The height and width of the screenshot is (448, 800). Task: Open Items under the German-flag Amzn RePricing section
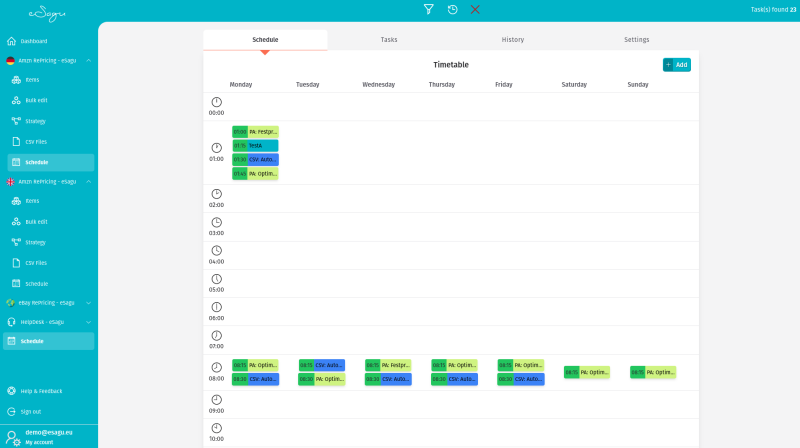click(x=32, y=80)
